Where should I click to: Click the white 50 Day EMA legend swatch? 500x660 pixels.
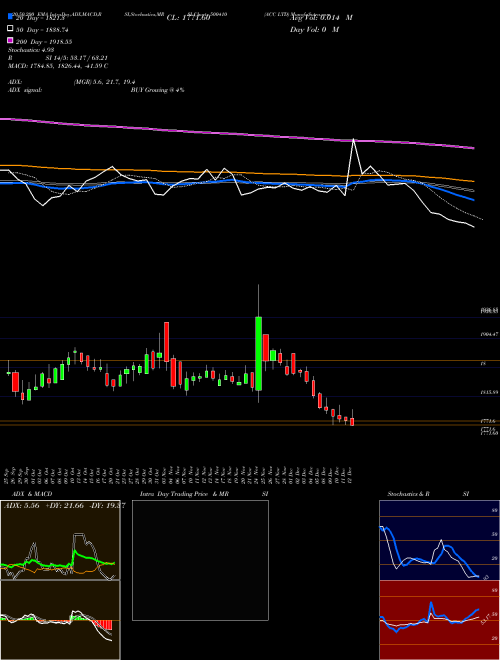click(11, 28)
